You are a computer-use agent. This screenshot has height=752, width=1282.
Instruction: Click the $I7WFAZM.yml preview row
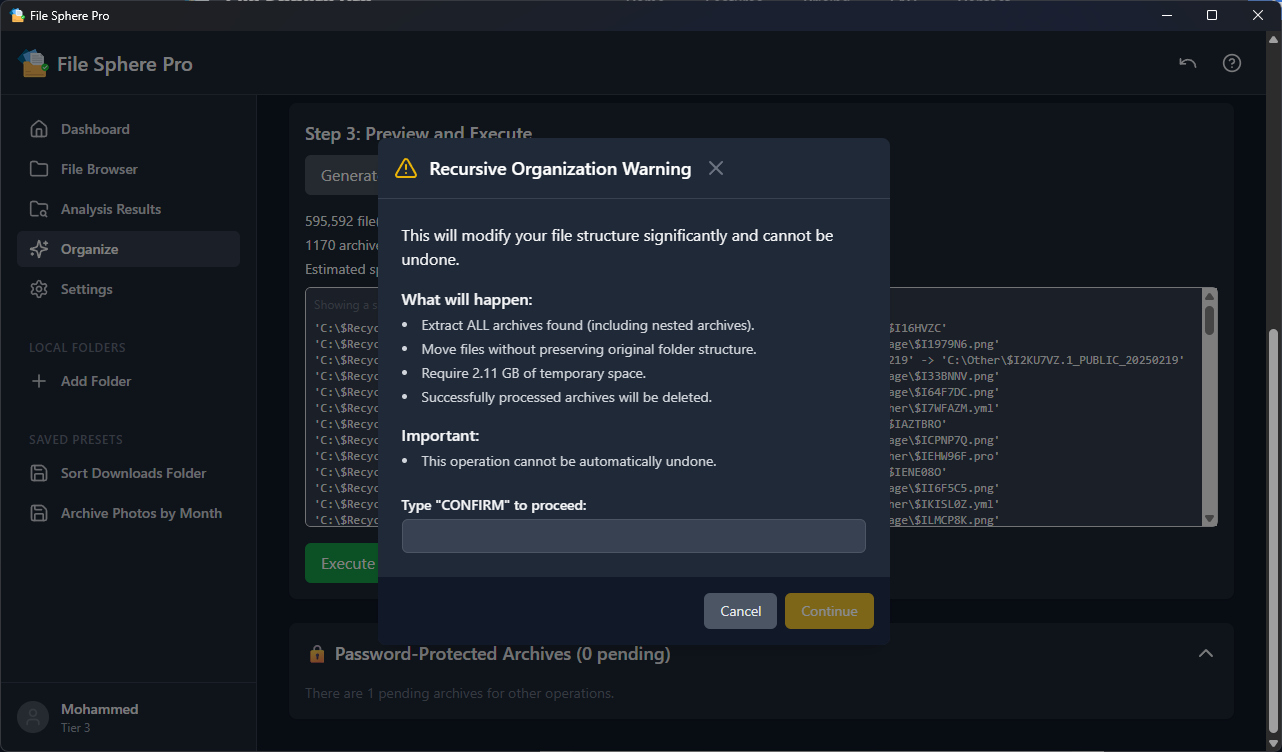click(x=944, y=408)
